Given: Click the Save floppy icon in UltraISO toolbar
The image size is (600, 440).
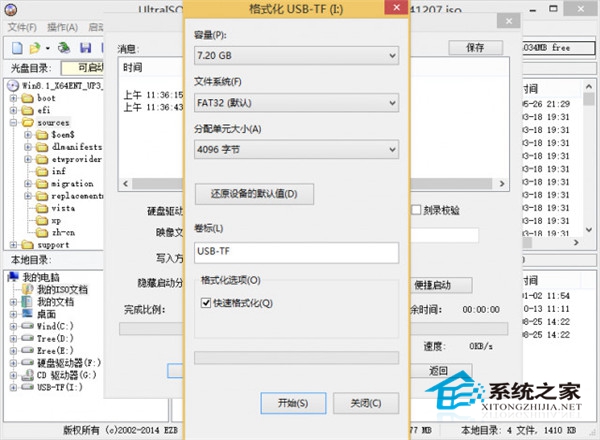Looking at the screenshot, I should pyautogui.click(x=85, y=48).
